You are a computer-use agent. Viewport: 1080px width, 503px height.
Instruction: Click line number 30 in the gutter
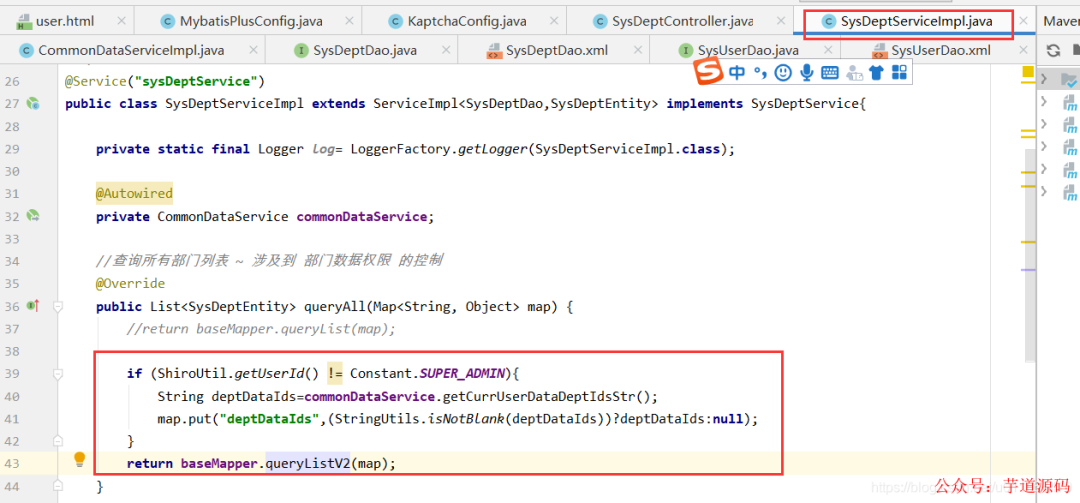point(12,171)
